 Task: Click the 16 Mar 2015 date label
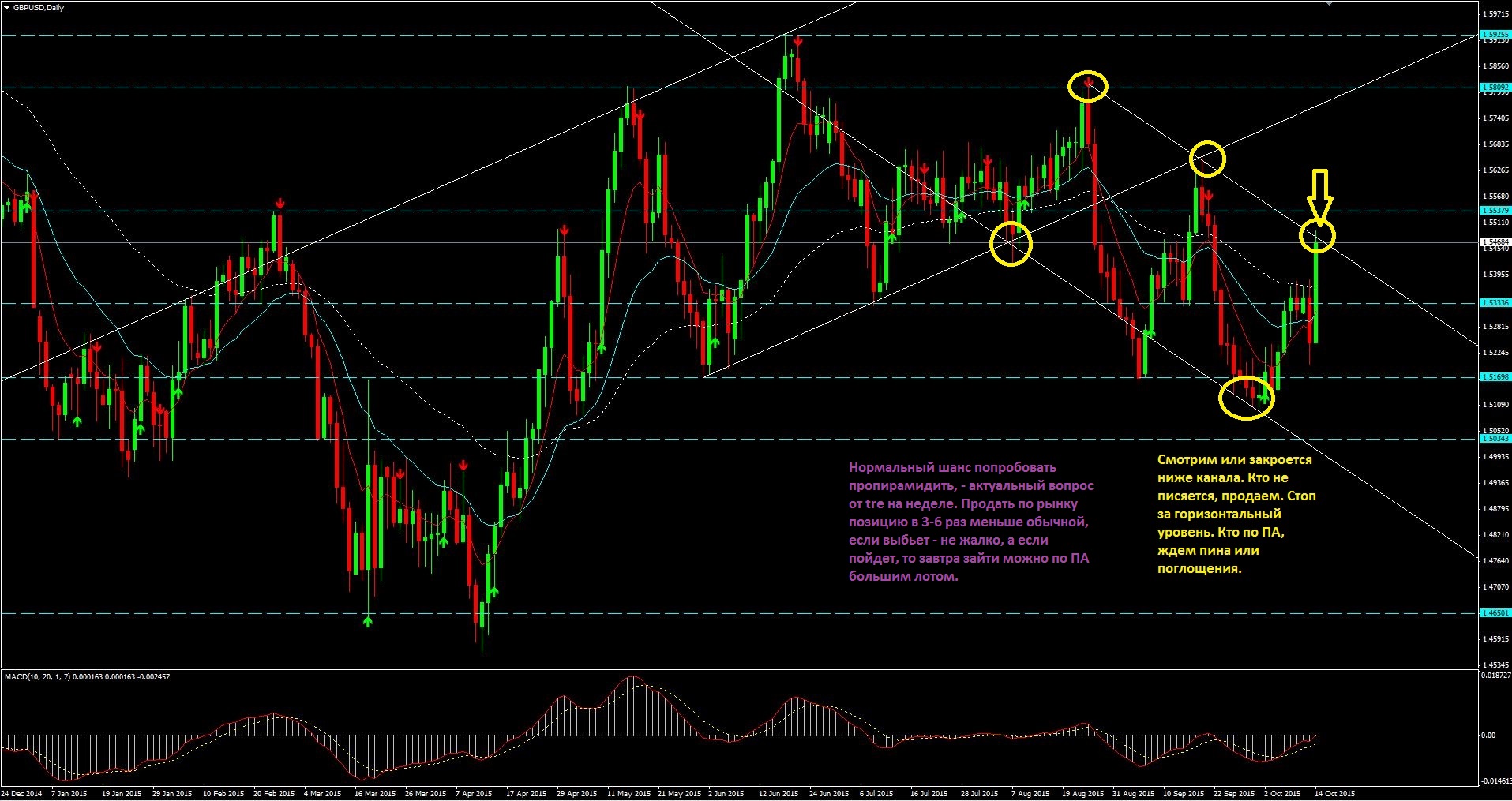click(375, 794)
